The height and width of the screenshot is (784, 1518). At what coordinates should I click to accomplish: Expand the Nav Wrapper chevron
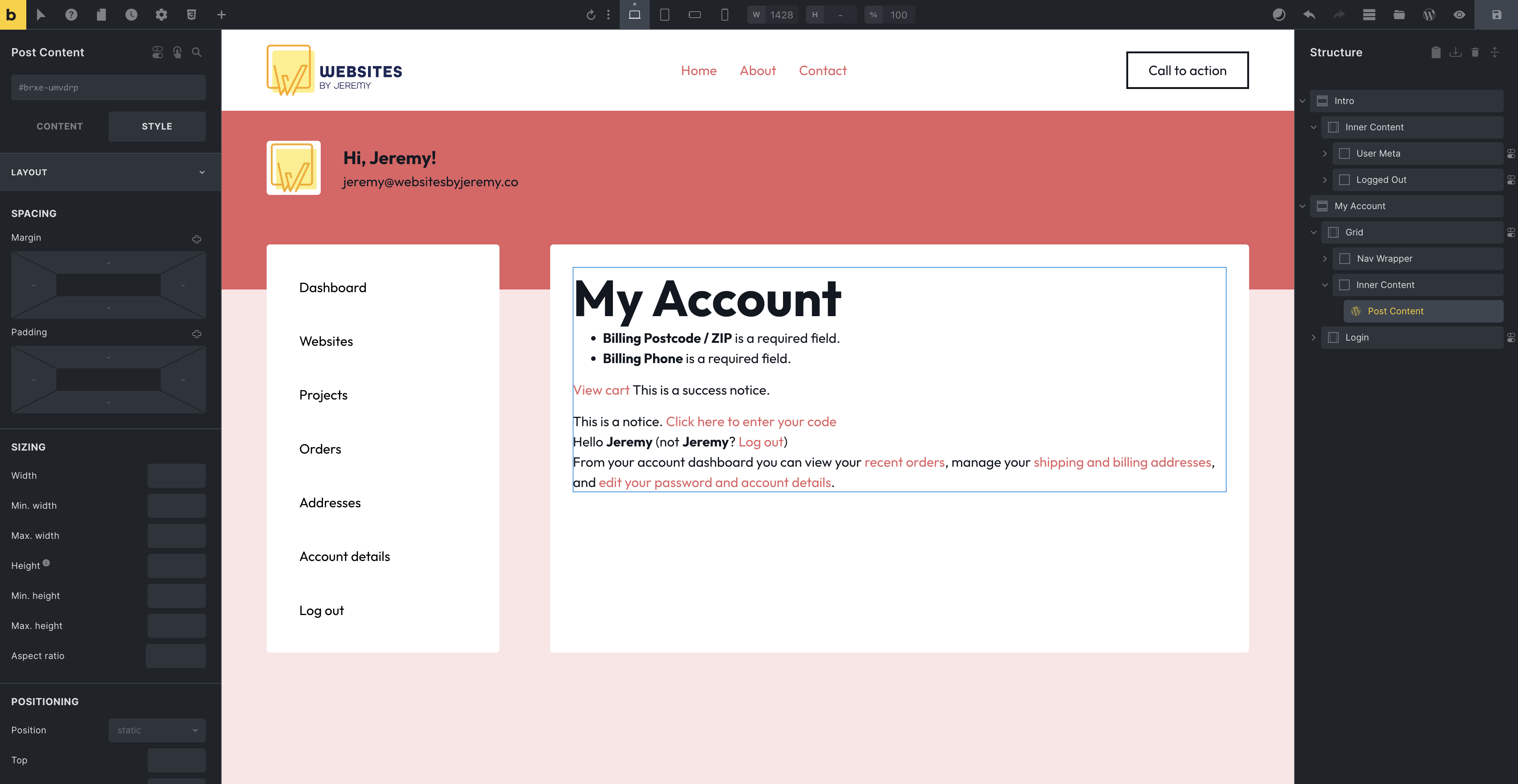[x=1325, y=259]
